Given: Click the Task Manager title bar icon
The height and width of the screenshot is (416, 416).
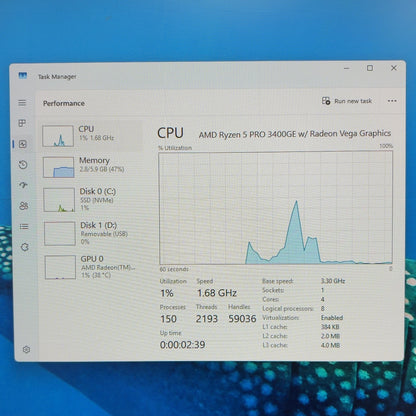Looking at the screenshot, I should 23,76.
